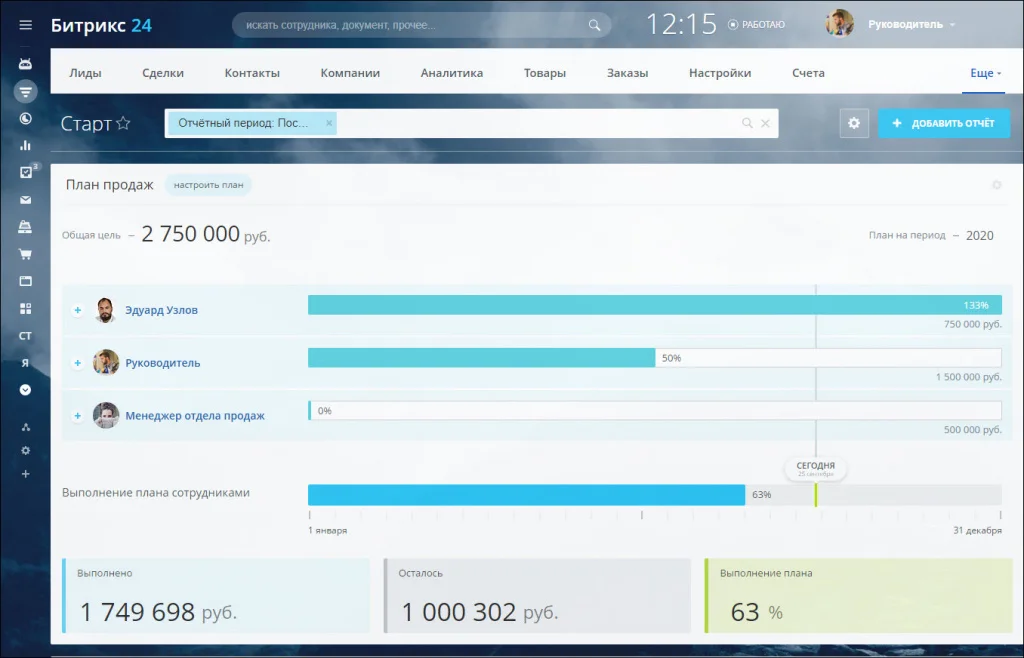Click the СЕГОДНЯ marker on the timeline
The image size is (1024, 658).
[x=815, y=468]
